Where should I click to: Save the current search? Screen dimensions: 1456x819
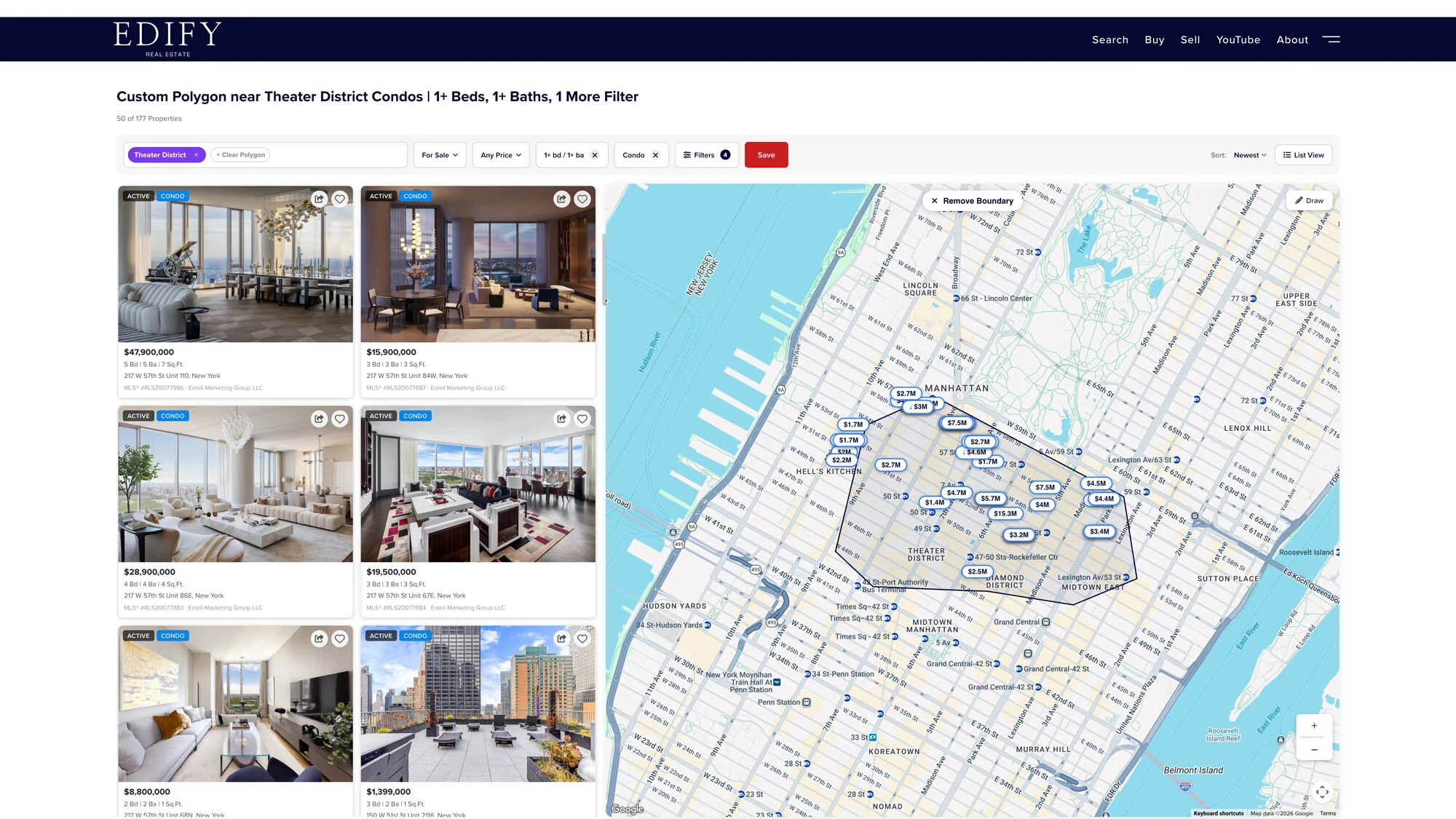point(766,154)
